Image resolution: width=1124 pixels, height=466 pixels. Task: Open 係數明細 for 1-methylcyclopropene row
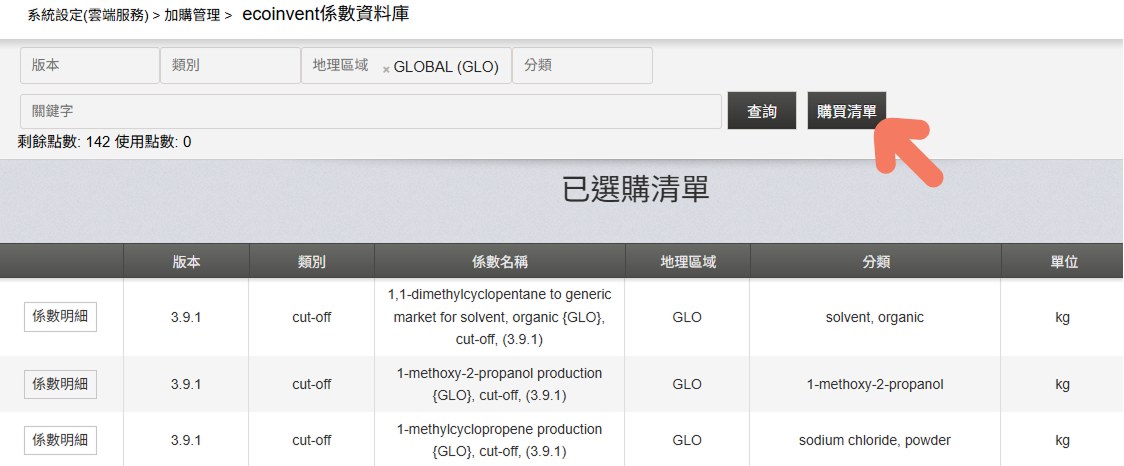[60, 440]
